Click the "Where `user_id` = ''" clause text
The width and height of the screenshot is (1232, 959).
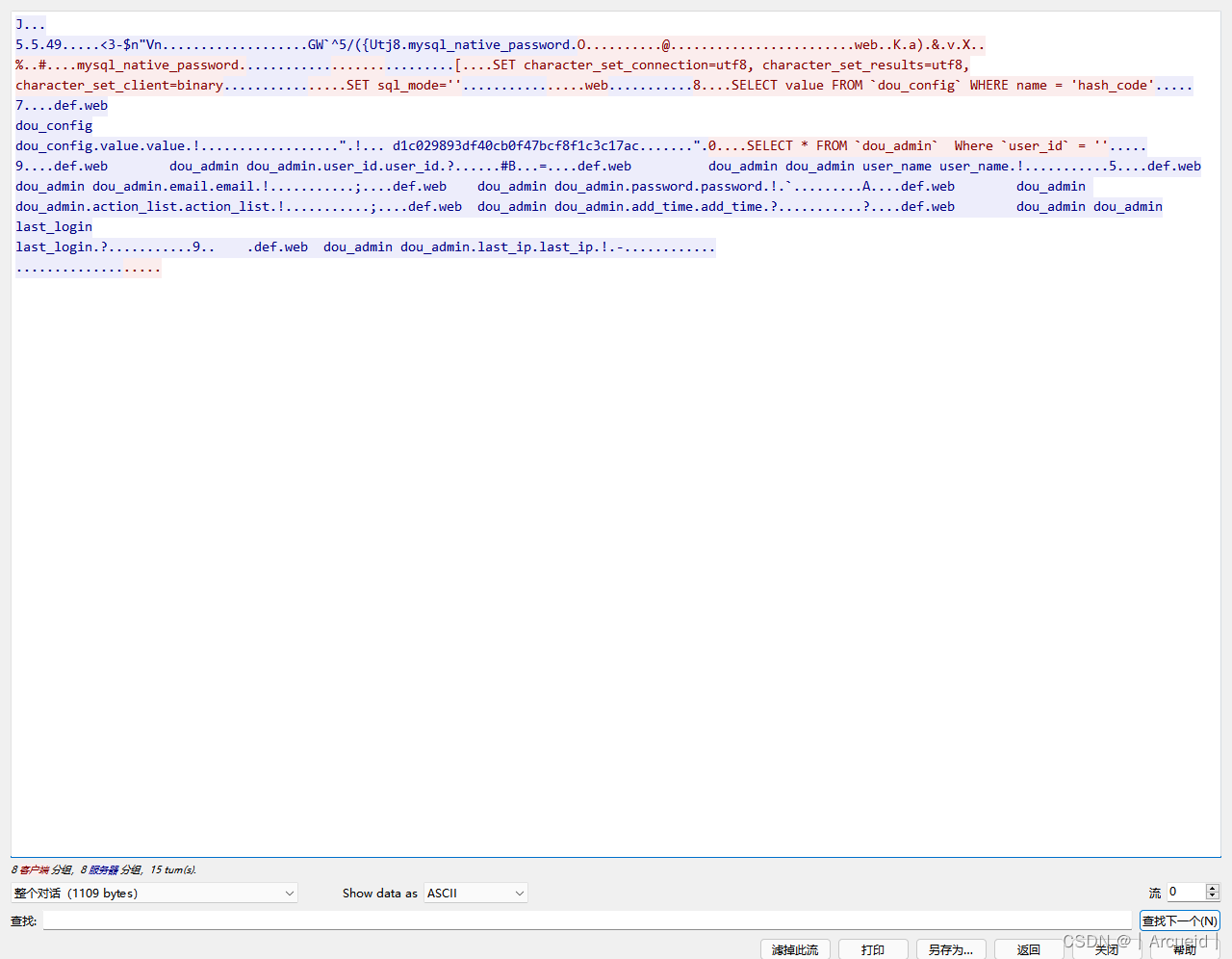[1031, 145]
